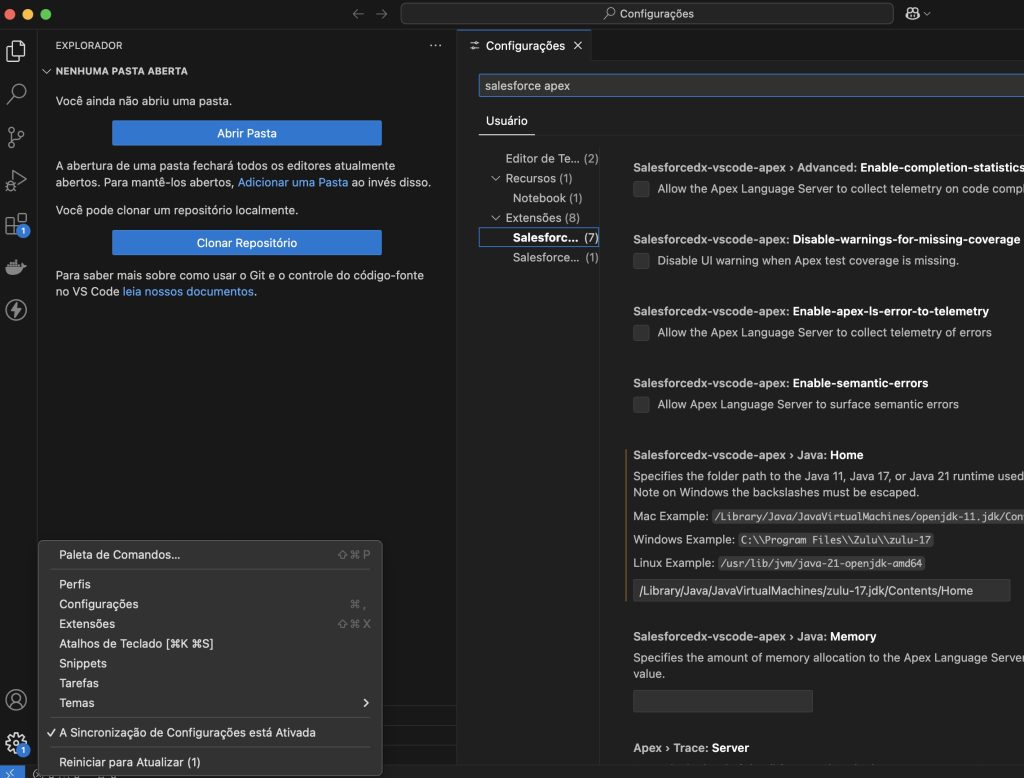Click the title bar Configurações search bar
1024x778 pixels.
pyautogui.click(x=647, y=14)
